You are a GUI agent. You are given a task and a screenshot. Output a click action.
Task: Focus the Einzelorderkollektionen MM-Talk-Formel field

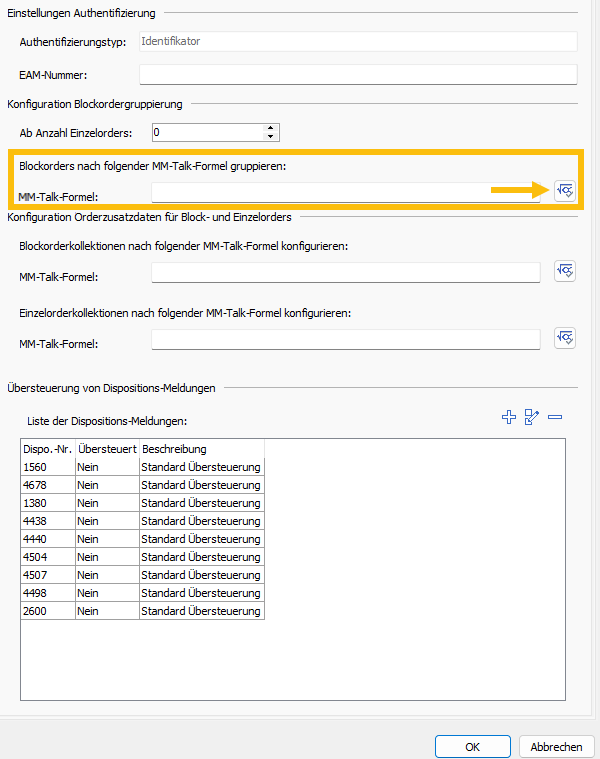click(345, 340)
